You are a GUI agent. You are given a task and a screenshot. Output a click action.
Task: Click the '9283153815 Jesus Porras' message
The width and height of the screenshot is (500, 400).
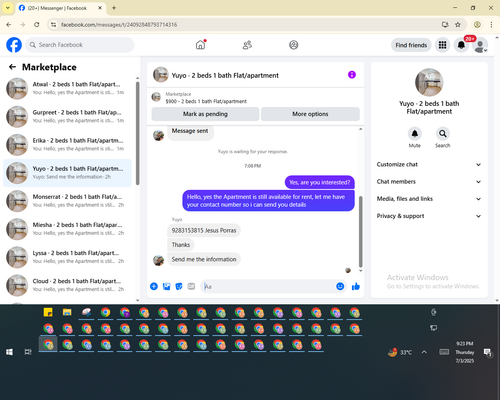click(204, 230)
